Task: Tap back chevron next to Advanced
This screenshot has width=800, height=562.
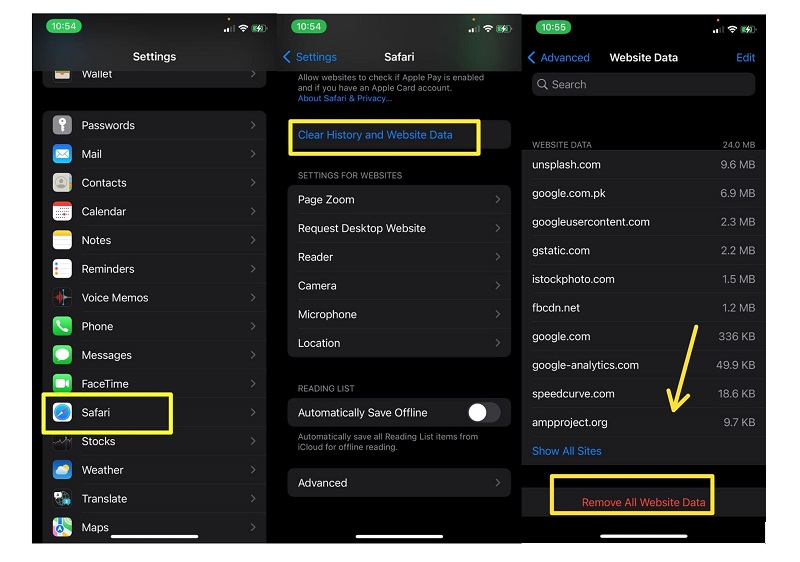Action: coord(531,57)
